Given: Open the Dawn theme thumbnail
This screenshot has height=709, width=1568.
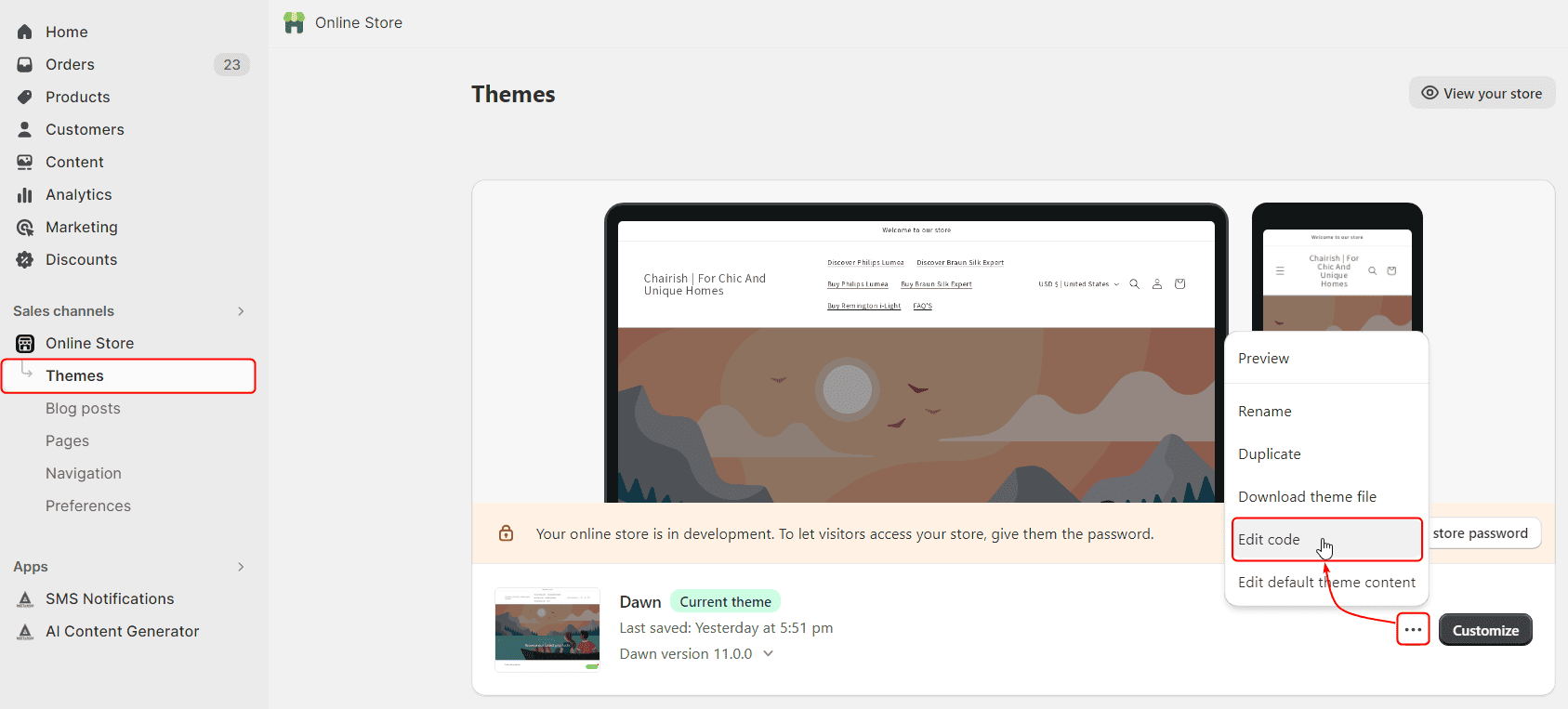Looking at the screenshot, I should click(547, 629).
